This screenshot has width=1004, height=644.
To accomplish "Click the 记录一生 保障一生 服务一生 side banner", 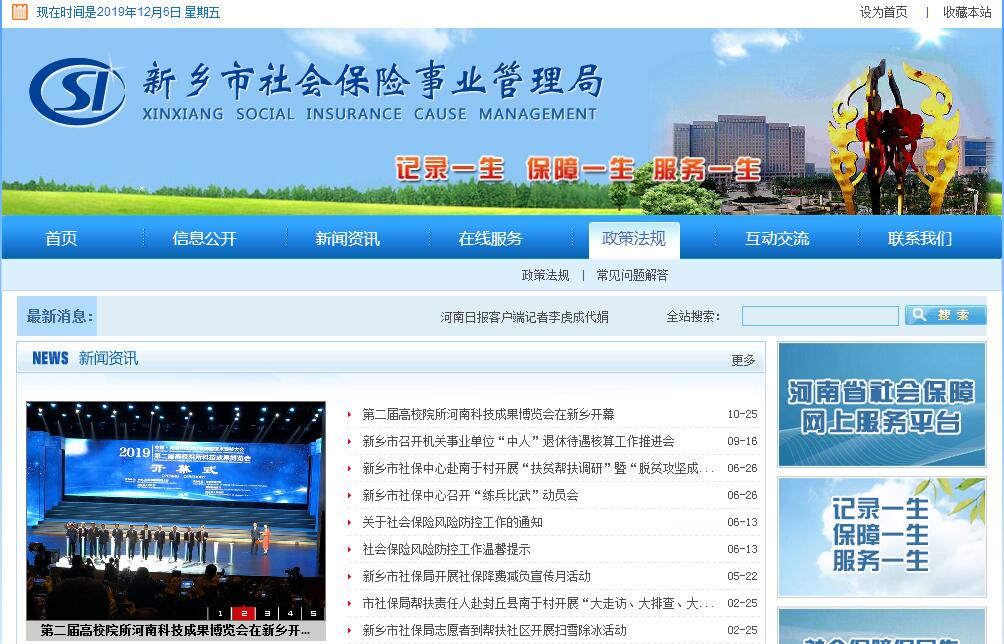I will tap(881, 536).
